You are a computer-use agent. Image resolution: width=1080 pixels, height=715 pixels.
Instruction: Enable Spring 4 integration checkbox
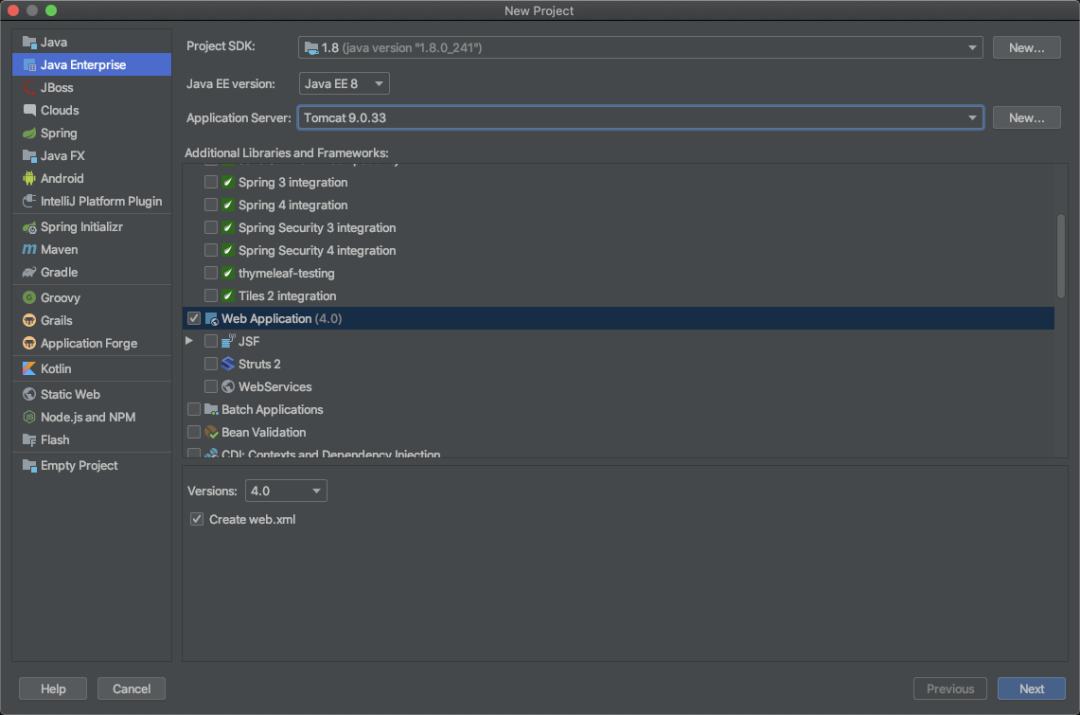[x=211, y=205]
